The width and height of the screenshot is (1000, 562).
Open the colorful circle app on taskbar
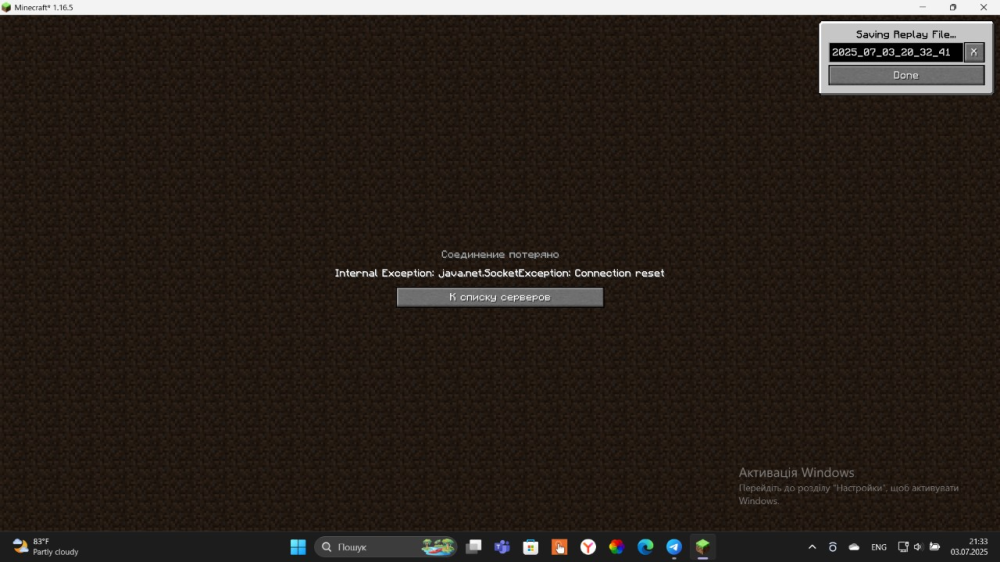[x=617, y=547]
